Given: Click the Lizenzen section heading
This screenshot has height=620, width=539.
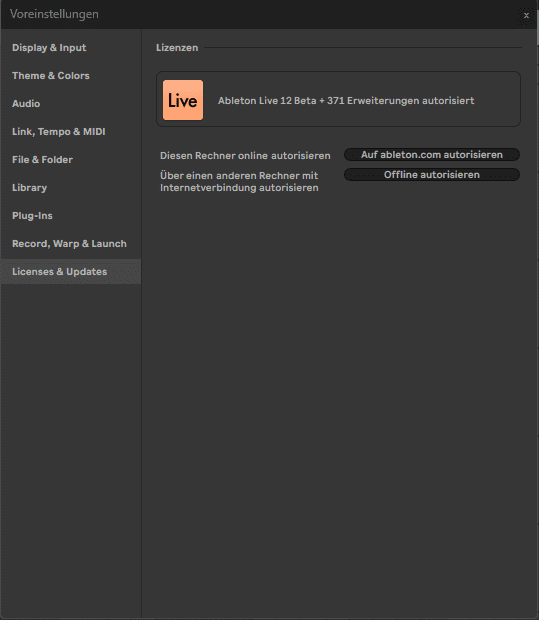Looking at the screenshot, I should tap(177, 48).
